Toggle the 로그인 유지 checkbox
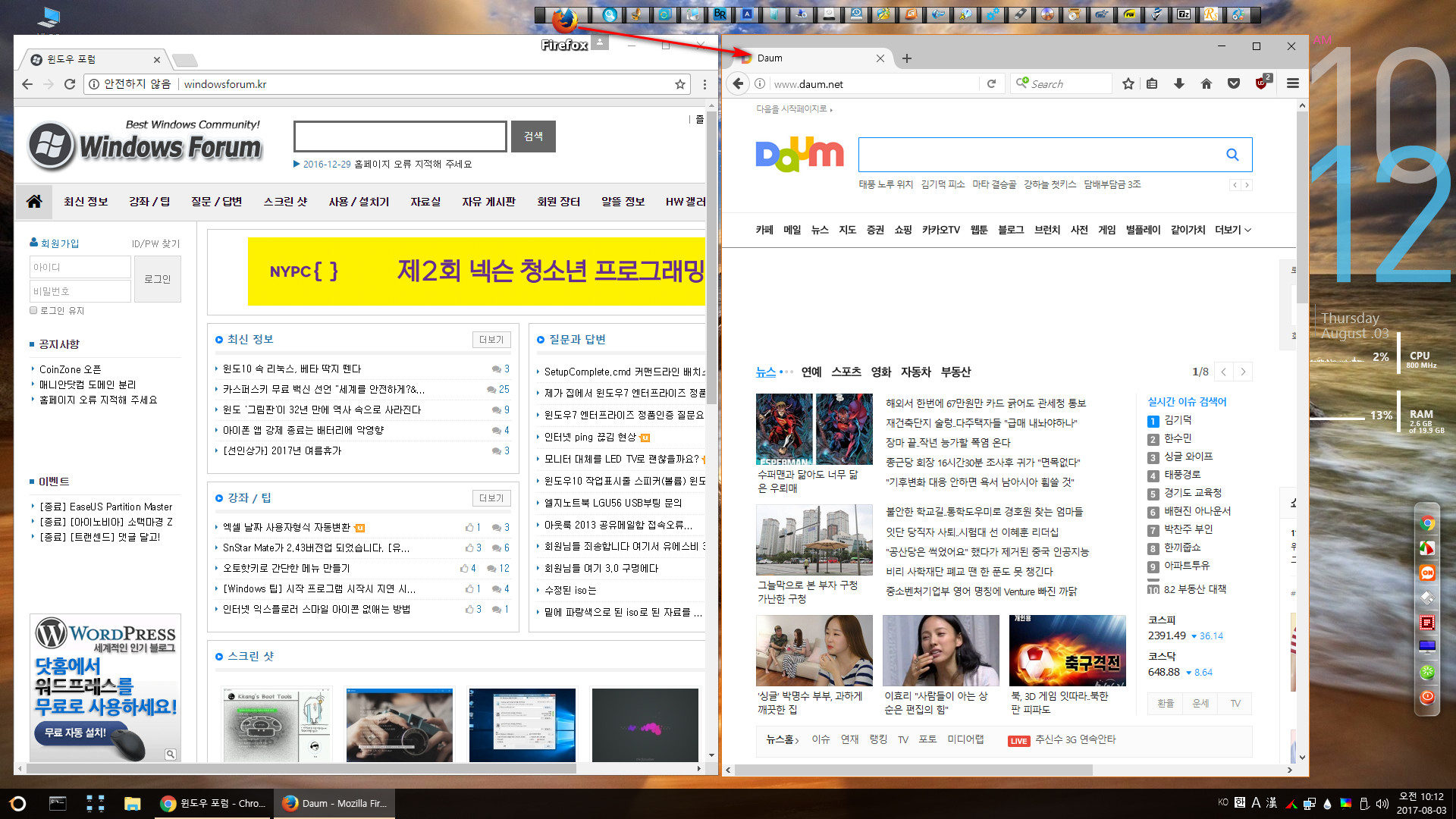This screenshot has height=819, width=1456. point(33,310)
